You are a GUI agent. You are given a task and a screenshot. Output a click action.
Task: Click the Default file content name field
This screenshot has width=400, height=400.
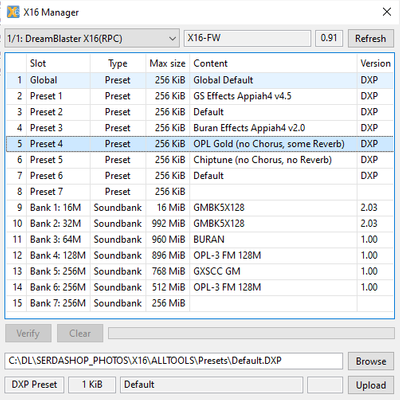[x=212, y=385]
